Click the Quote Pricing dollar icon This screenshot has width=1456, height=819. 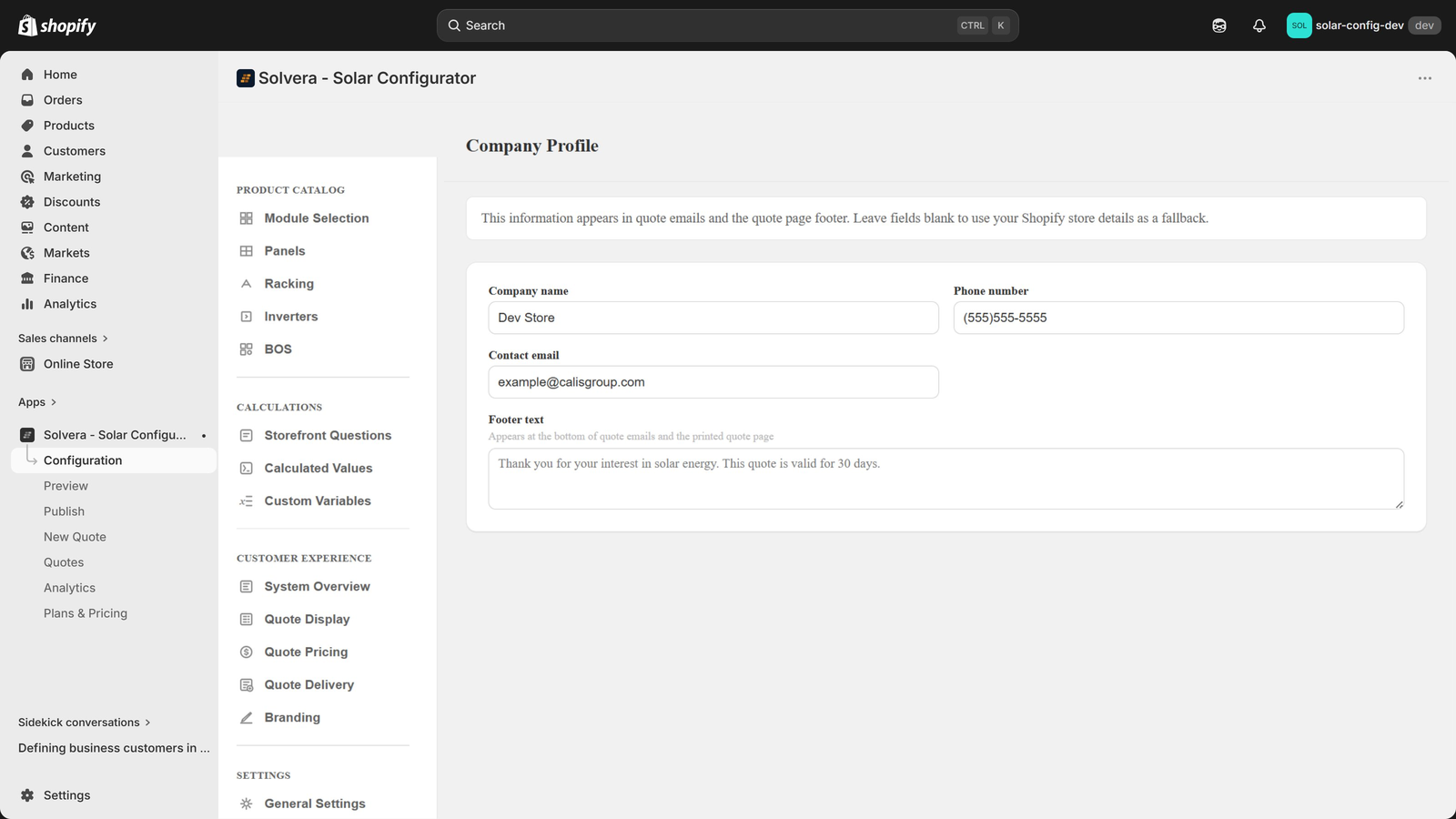pos(246,652)
